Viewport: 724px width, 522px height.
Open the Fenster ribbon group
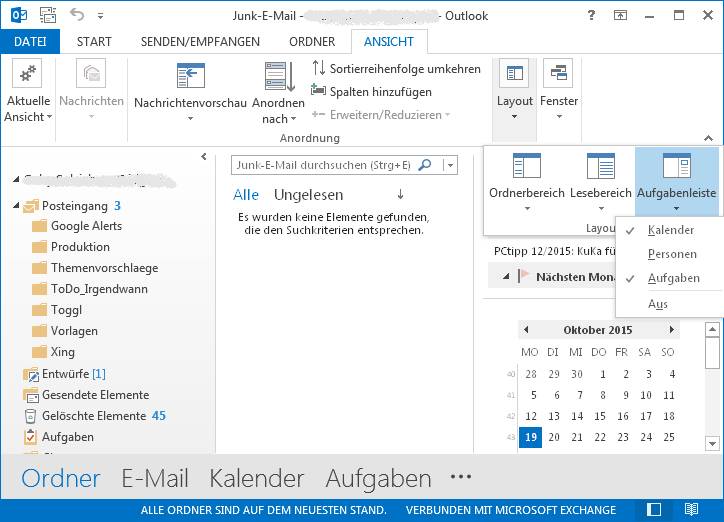(558, 92)
